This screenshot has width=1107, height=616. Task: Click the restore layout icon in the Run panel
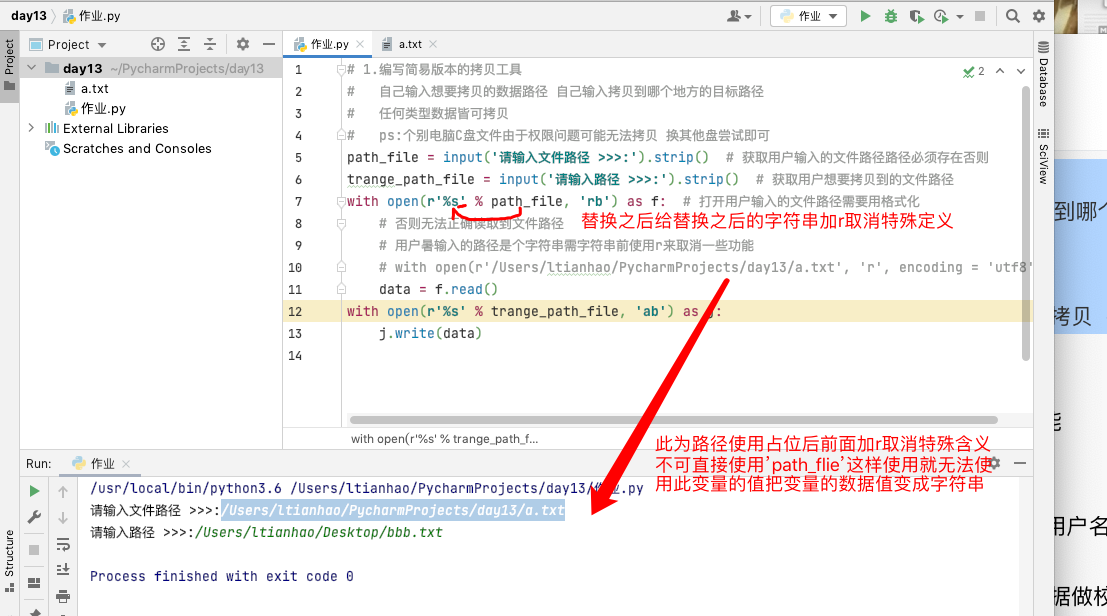[x=34, y=582]
